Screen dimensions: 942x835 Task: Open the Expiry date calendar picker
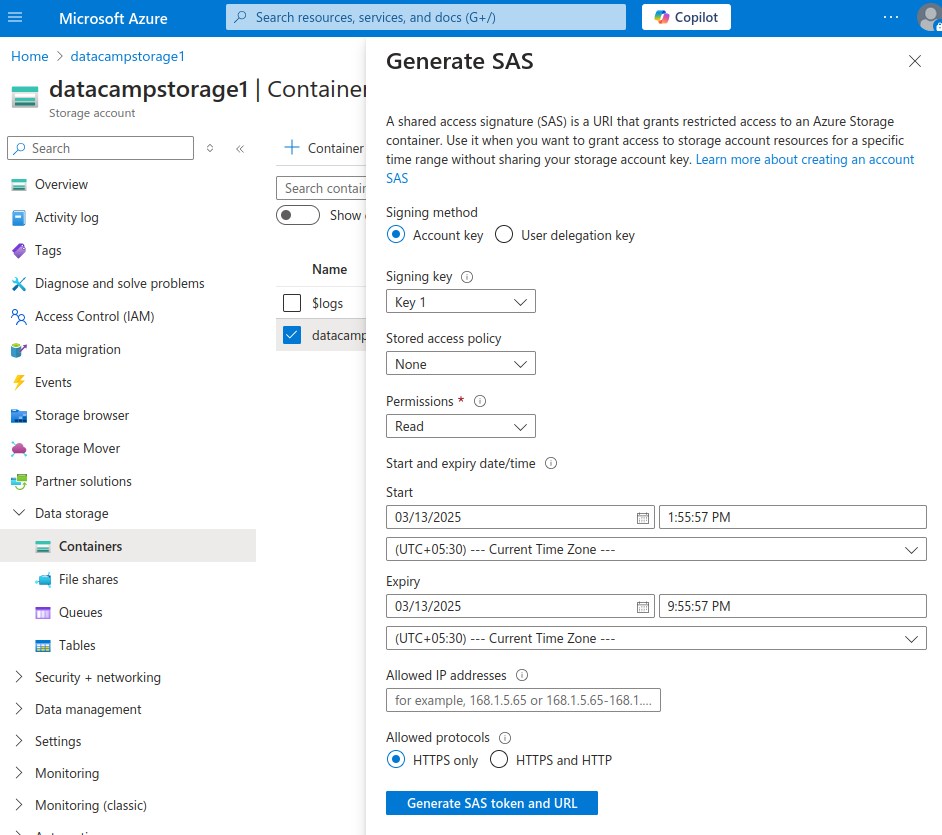[x=643, y=607]
